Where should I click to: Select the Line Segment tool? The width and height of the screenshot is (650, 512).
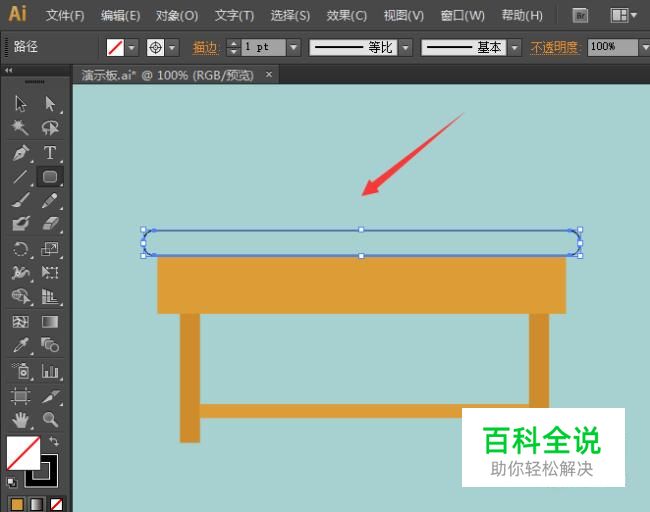[x=20, y=177]
